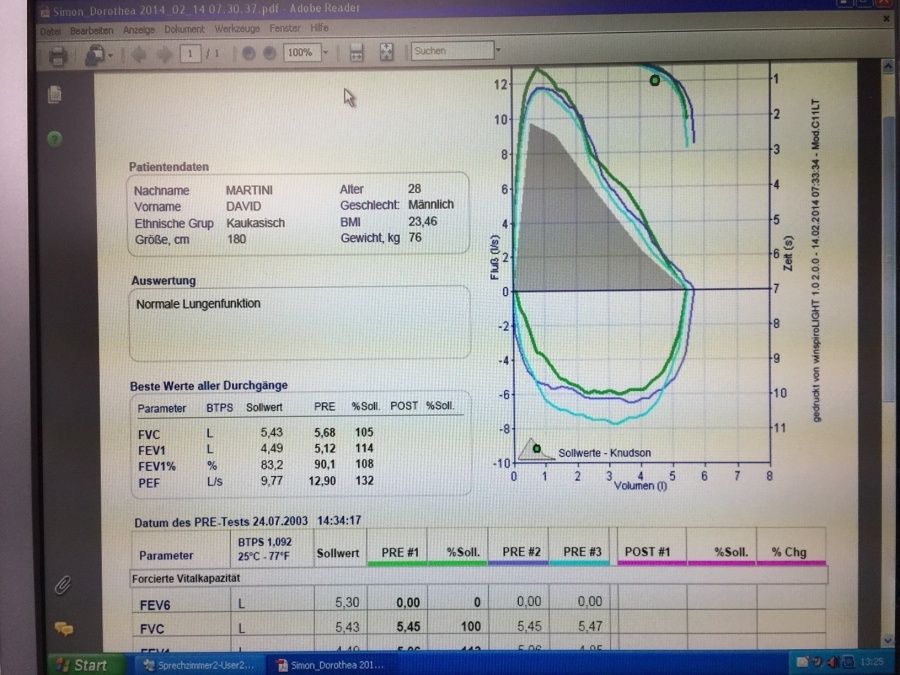This screenshot has height=675, width=900.
Task: Open the Pages panel in the sidebar
Action: tap(56, 95)
